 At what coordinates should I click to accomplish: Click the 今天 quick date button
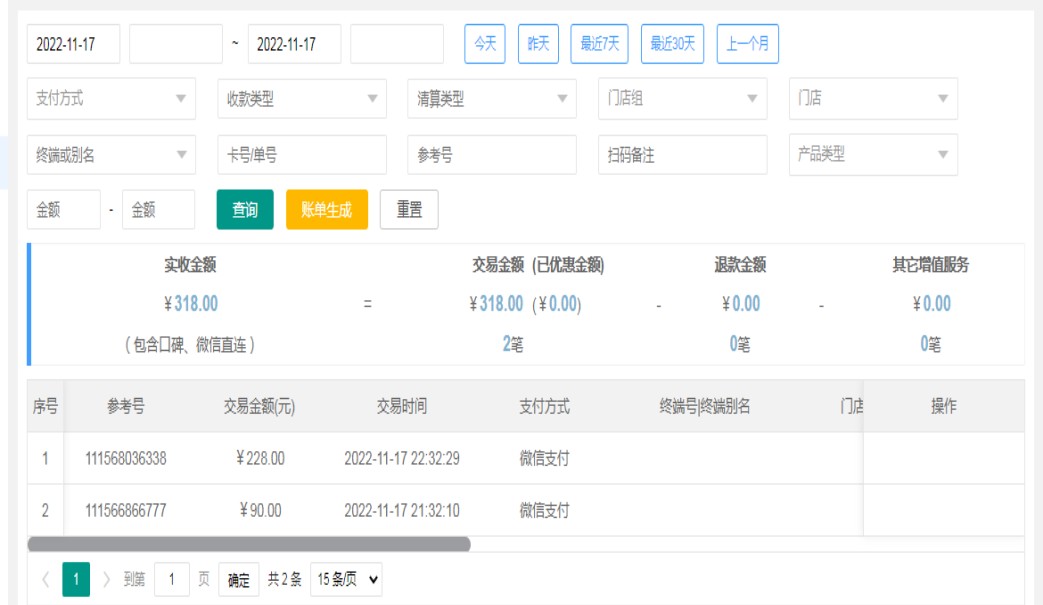[485, 44]
